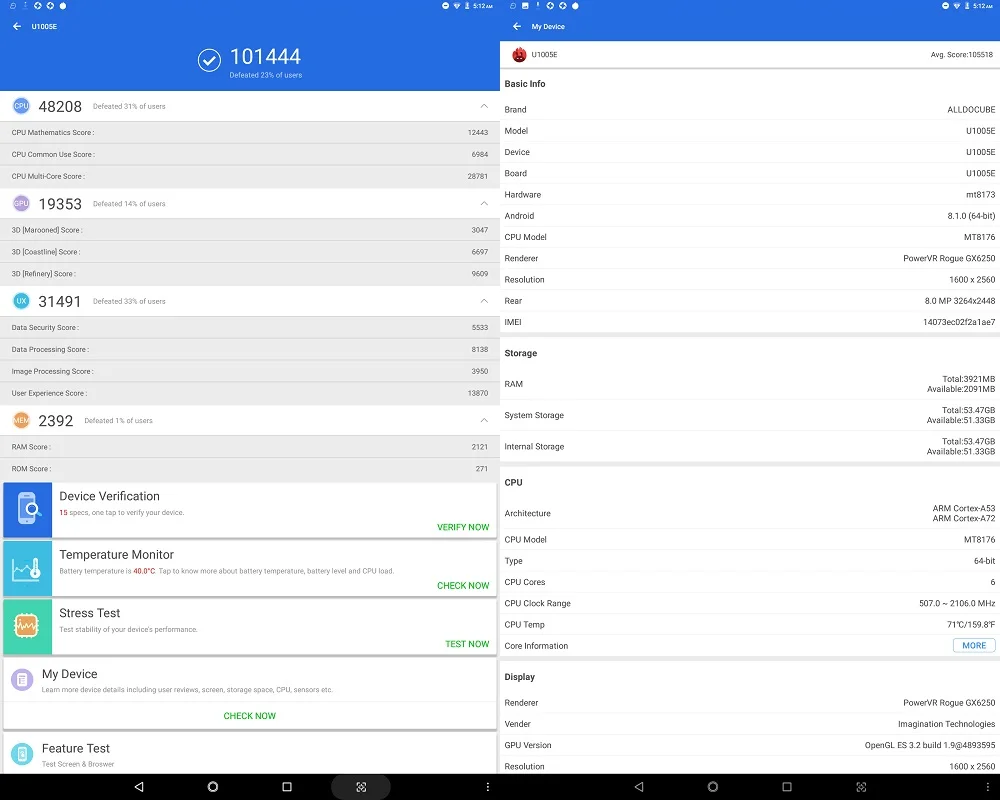Image resolution: width=1000 pixels, height=800 pixels.
Task: Tap TEST NOW on Stress Test
Action: point(467,644)
